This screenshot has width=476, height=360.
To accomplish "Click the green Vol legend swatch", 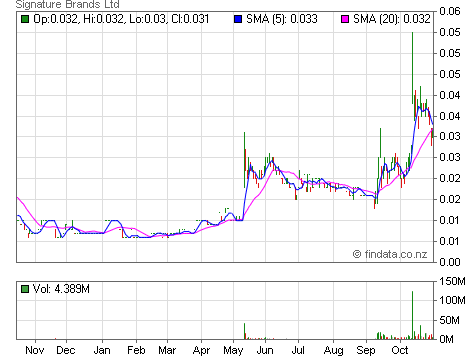I will click(25, 289).
